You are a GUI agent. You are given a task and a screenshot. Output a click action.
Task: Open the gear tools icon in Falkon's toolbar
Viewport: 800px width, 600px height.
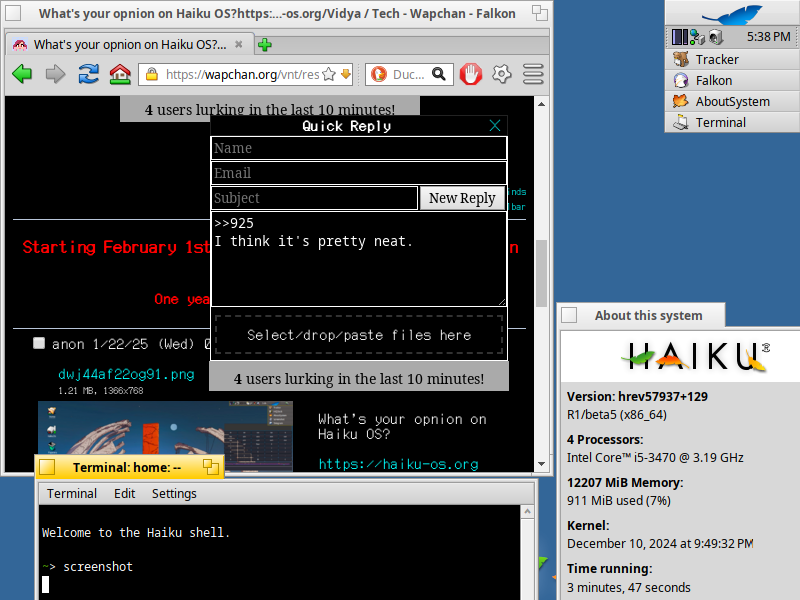pos(502,74)
